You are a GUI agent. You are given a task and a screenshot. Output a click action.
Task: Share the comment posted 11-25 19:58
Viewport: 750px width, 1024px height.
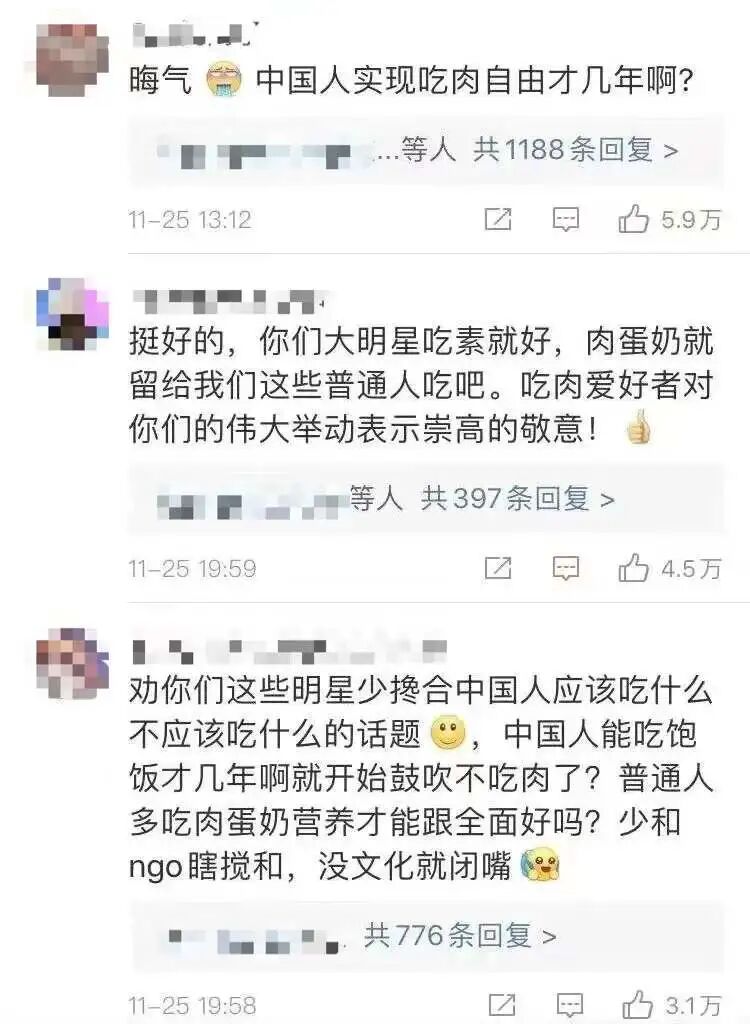(x=502, y=1005)
